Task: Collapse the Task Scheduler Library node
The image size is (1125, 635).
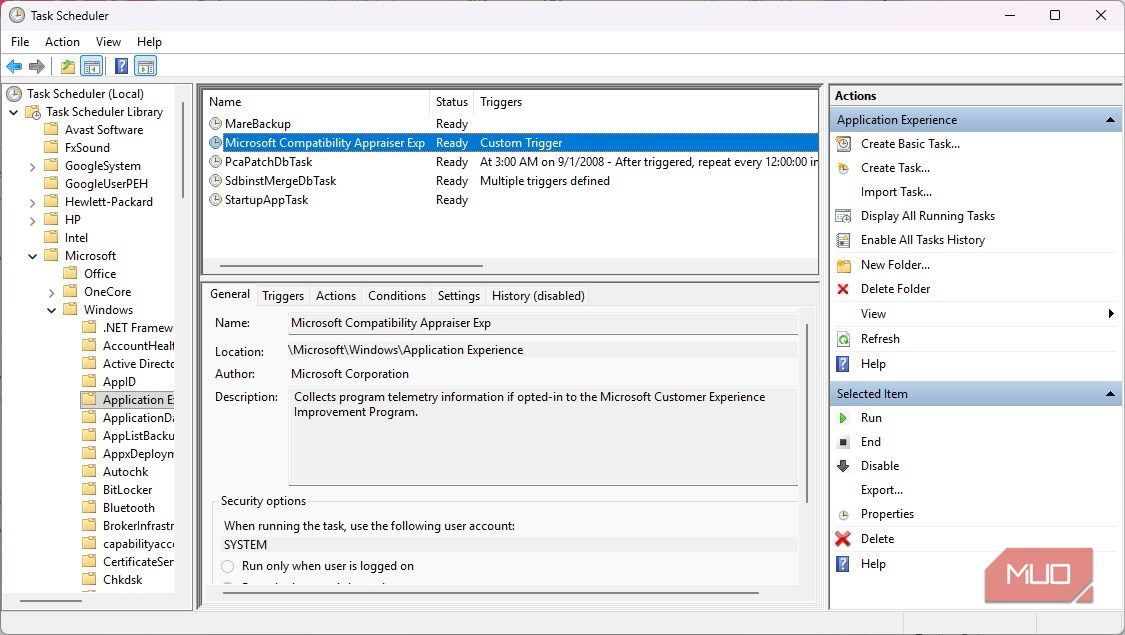Action: pos(14,112)
